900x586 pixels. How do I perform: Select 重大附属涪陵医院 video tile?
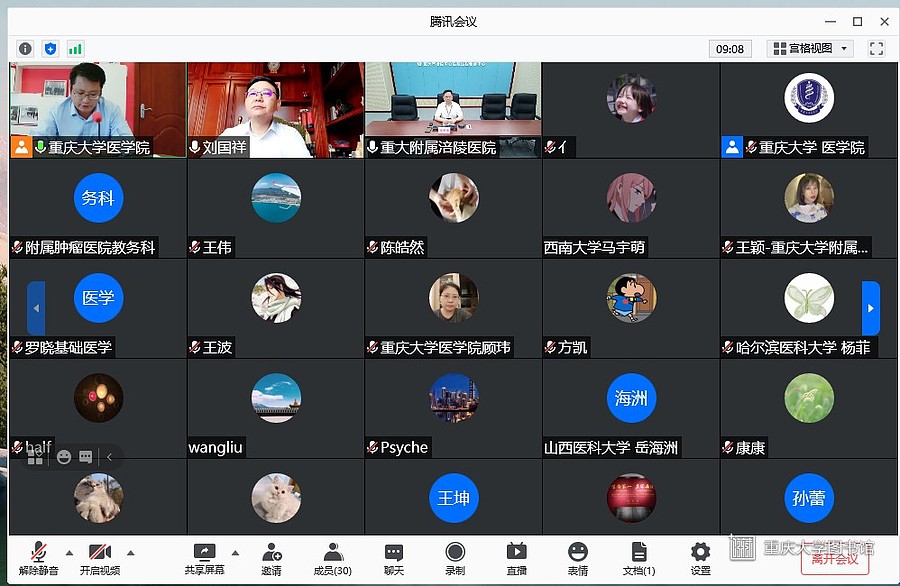point(453,110)
